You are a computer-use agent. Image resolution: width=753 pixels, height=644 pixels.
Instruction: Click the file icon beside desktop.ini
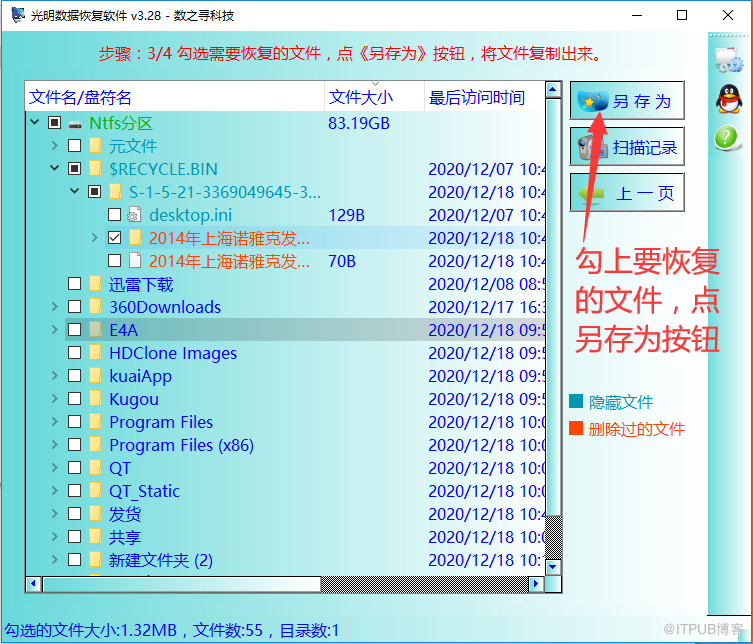(x=134, y=215)
